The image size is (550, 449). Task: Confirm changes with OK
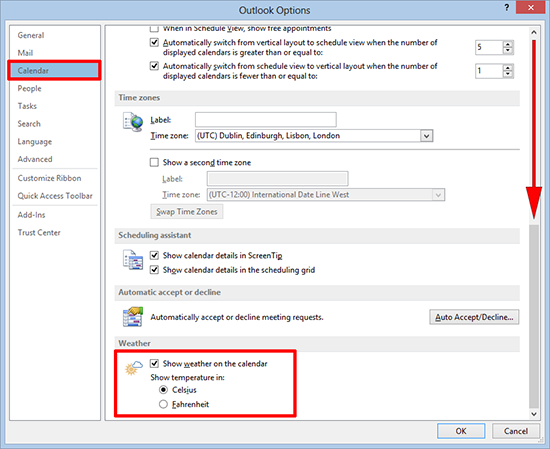tap(461, 431)
